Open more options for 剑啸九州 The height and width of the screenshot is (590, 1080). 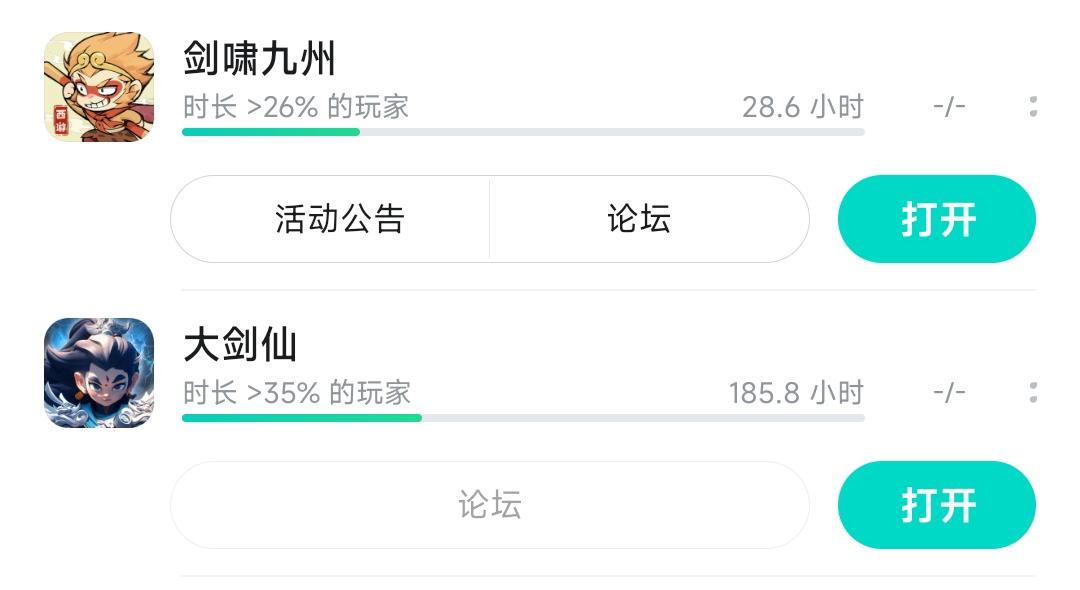(1033, 107)
